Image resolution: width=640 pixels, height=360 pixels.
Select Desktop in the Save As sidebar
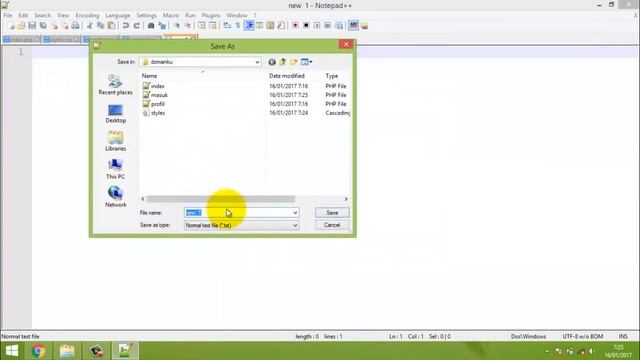coord(116,113)
